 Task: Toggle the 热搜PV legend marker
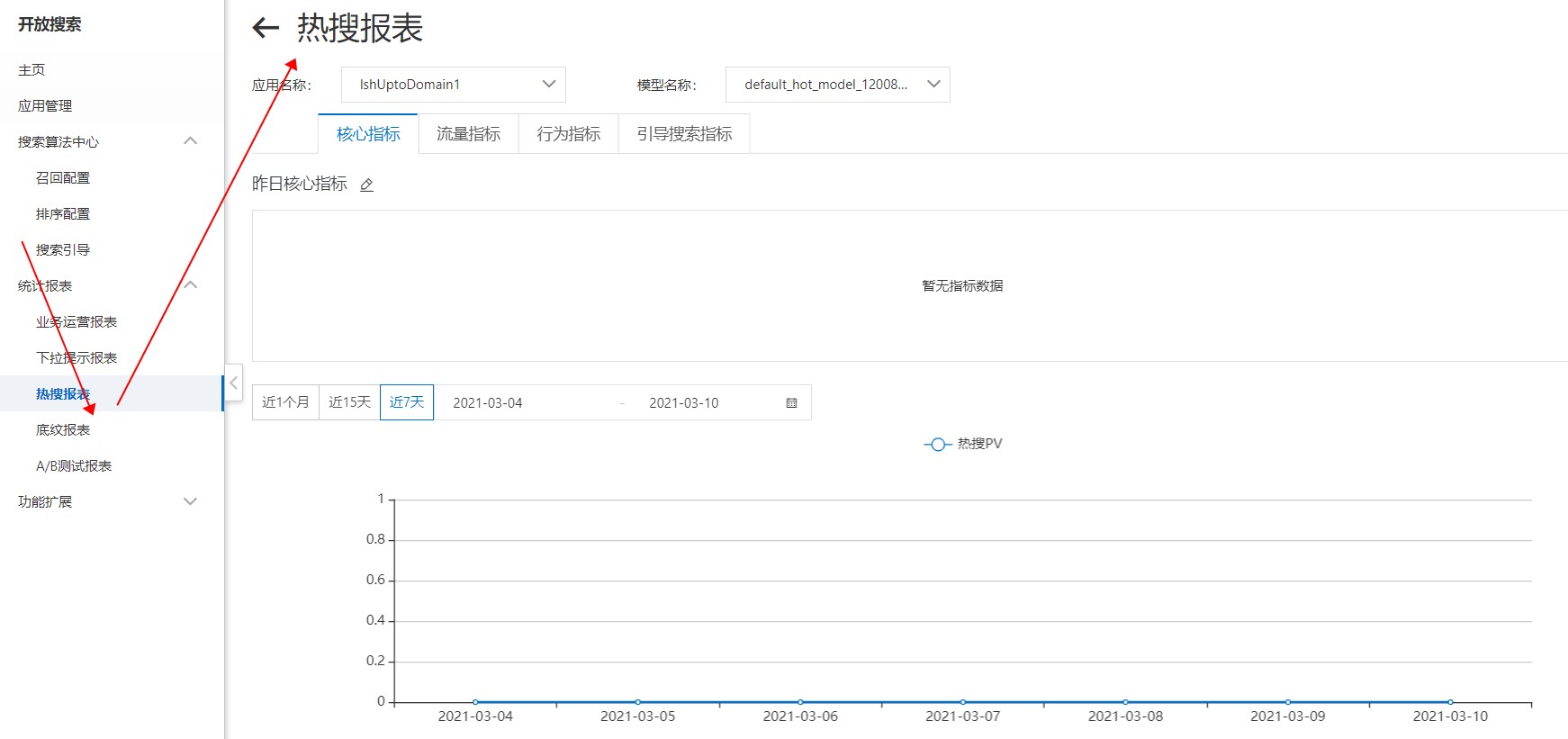point(937,445)
